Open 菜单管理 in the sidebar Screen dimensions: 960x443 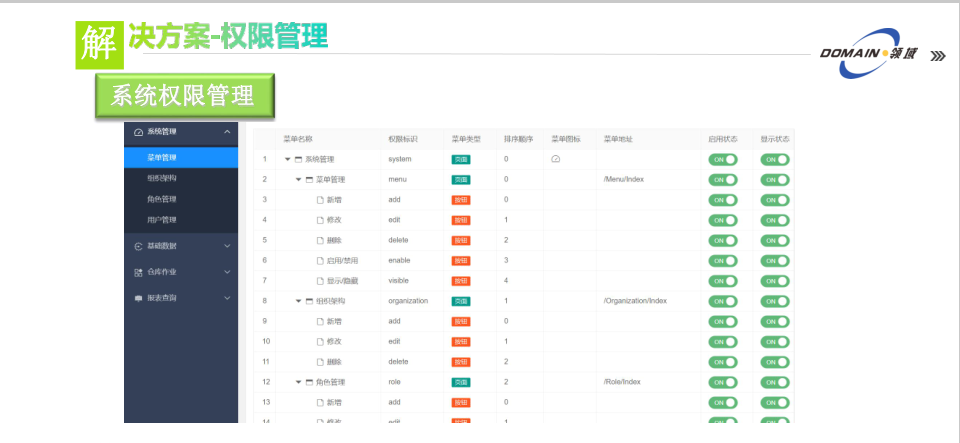[x=181, y=157]
